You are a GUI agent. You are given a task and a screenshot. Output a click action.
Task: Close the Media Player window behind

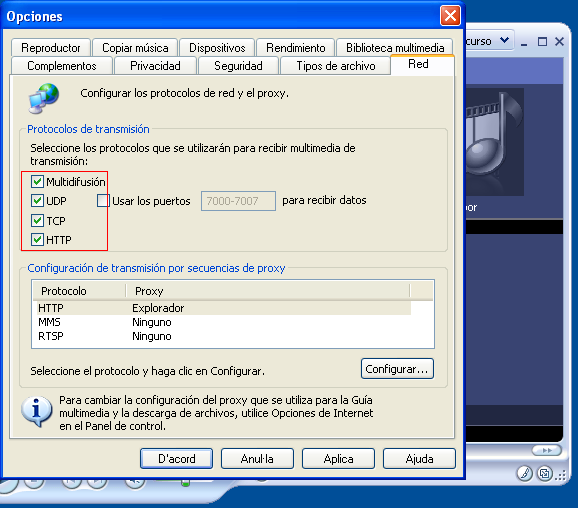pos(559,42)
